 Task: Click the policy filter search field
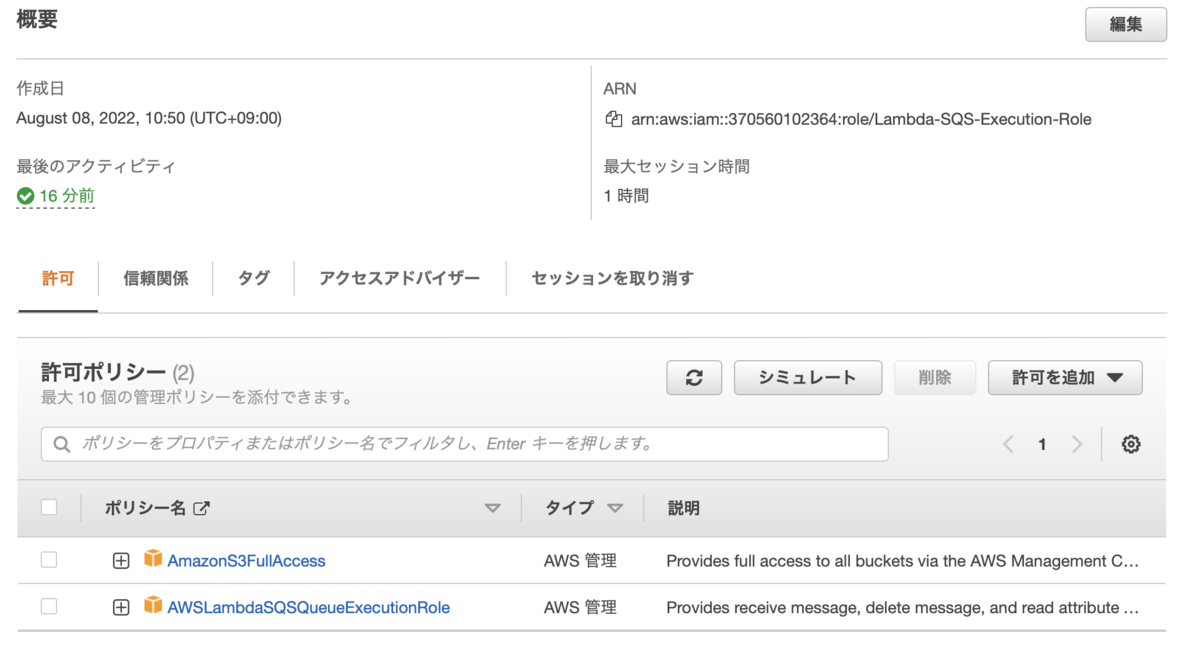(465, 444)
